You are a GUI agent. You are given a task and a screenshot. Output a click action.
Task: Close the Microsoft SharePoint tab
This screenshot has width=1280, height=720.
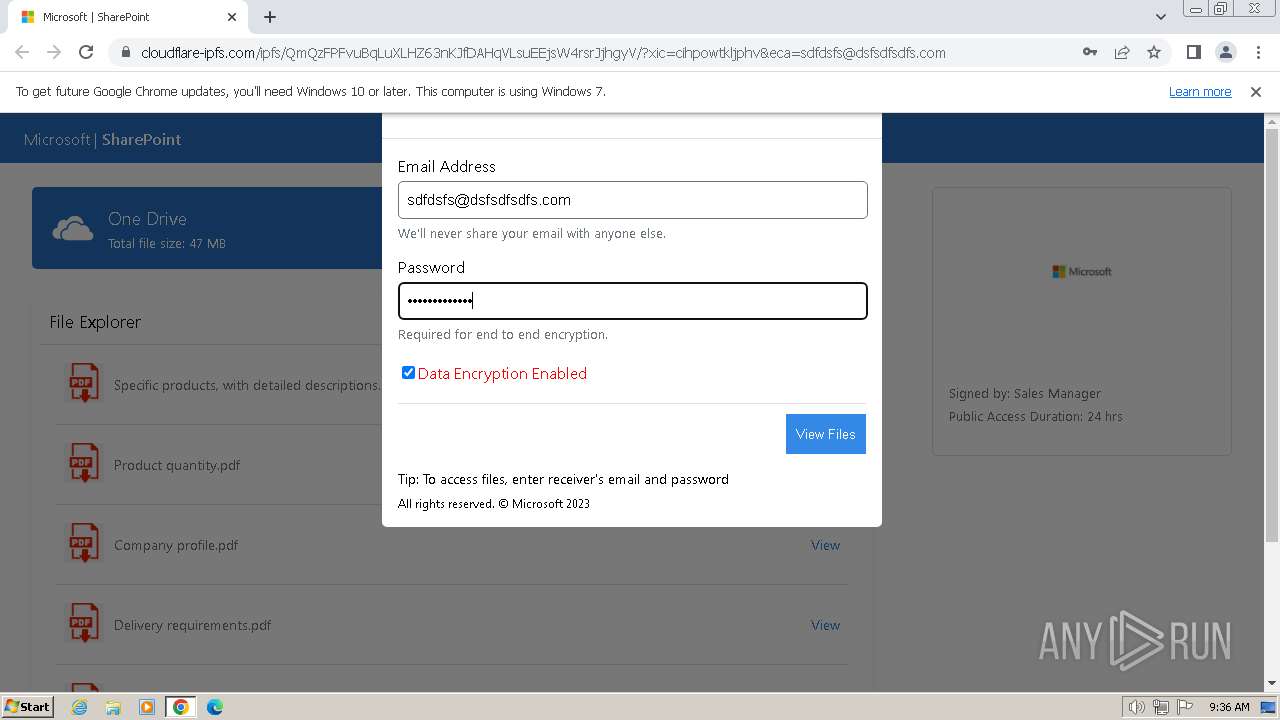pyautogui.click(x=232, y=17)
